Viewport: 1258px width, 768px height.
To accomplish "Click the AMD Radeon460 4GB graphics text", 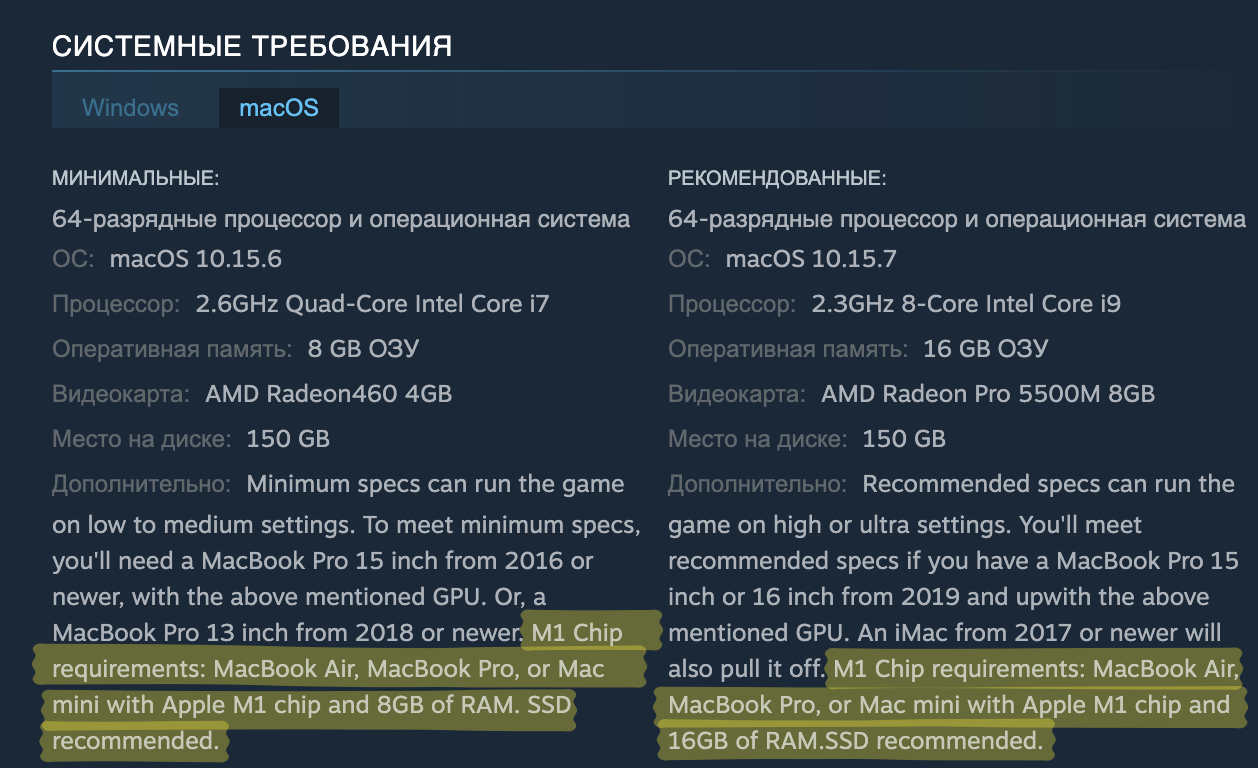I will 329,394.
